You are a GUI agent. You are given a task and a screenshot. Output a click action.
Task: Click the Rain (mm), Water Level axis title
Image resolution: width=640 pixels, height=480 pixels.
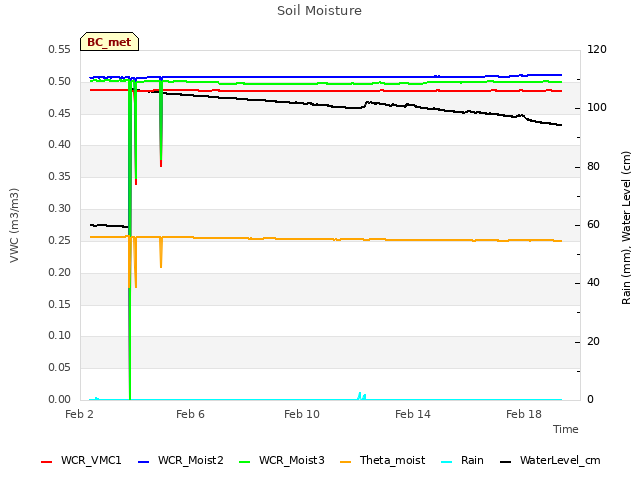pyautogui.click(x=626, y=228)
